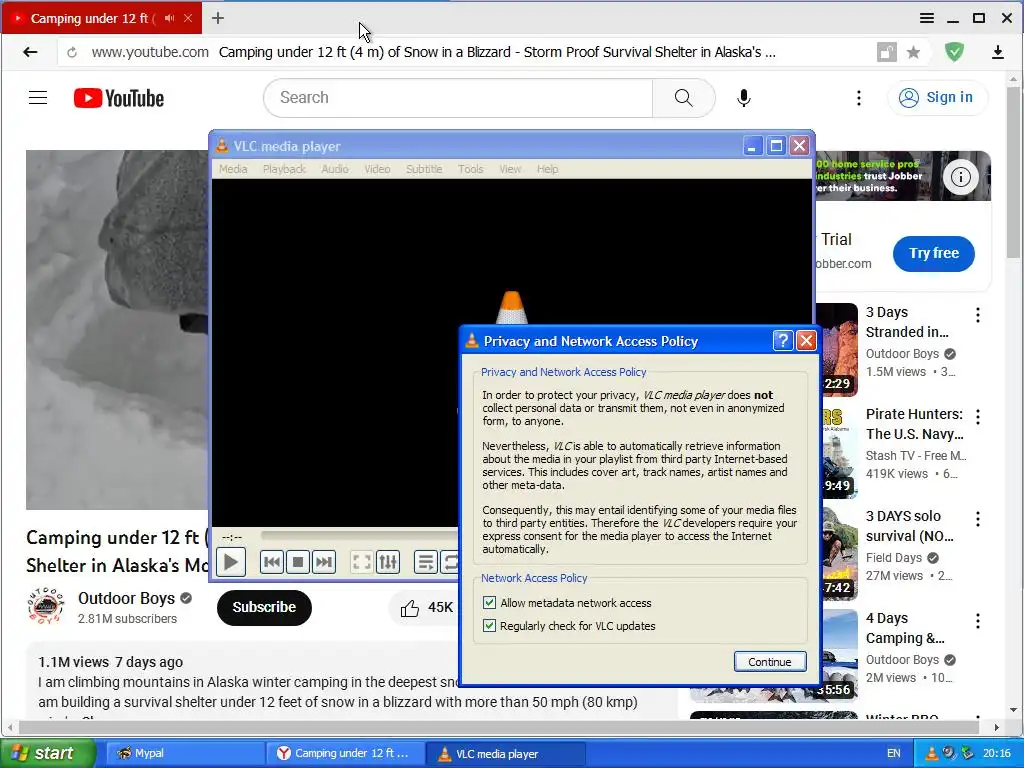Click VLC previous media button
This screenshot has width=1024, height=768.
tap(272, 562)
